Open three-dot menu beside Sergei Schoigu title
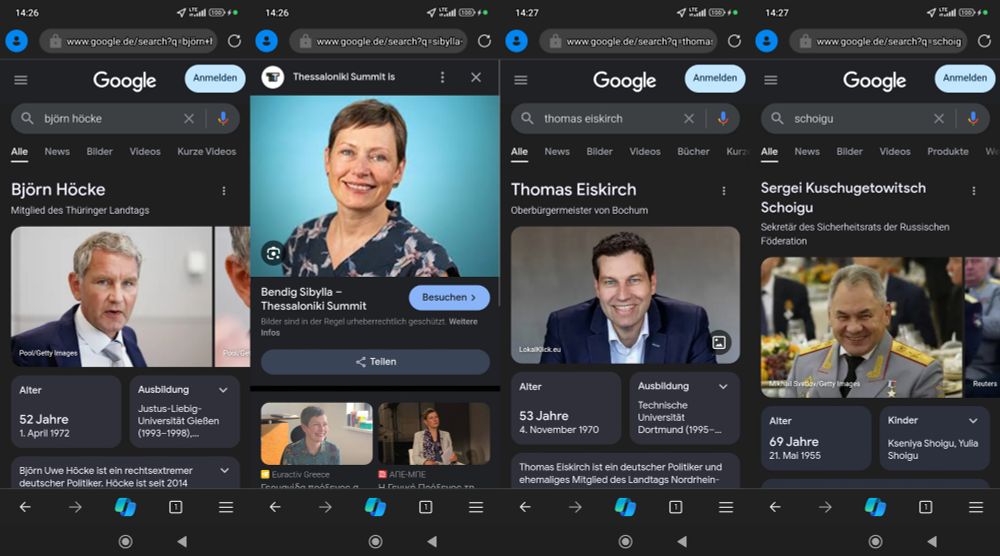The height and width of the screenshot is (556, 1000). click(974, 191)
